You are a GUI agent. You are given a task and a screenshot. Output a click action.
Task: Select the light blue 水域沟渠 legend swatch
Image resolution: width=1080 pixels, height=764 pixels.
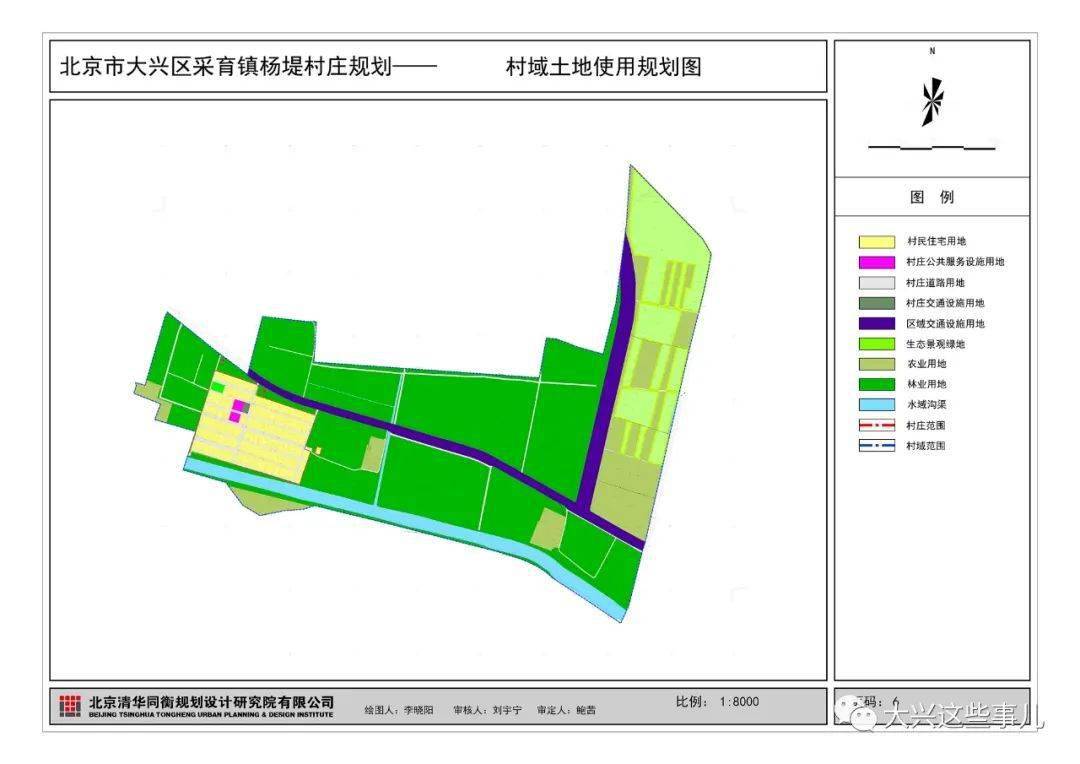click(x=876, y=405)
